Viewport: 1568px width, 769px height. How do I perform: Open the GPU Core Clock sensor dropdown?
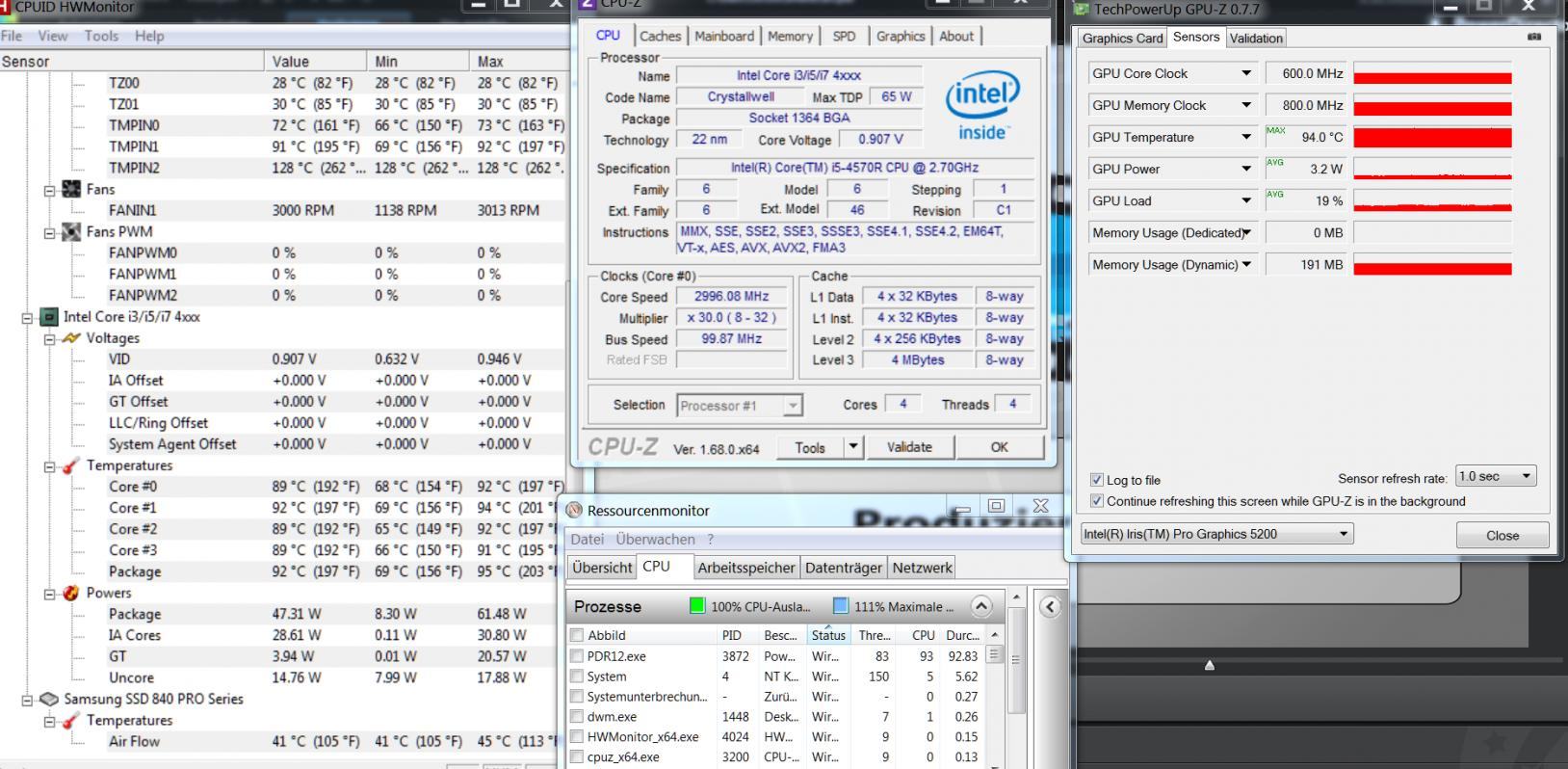point(1245,73)
